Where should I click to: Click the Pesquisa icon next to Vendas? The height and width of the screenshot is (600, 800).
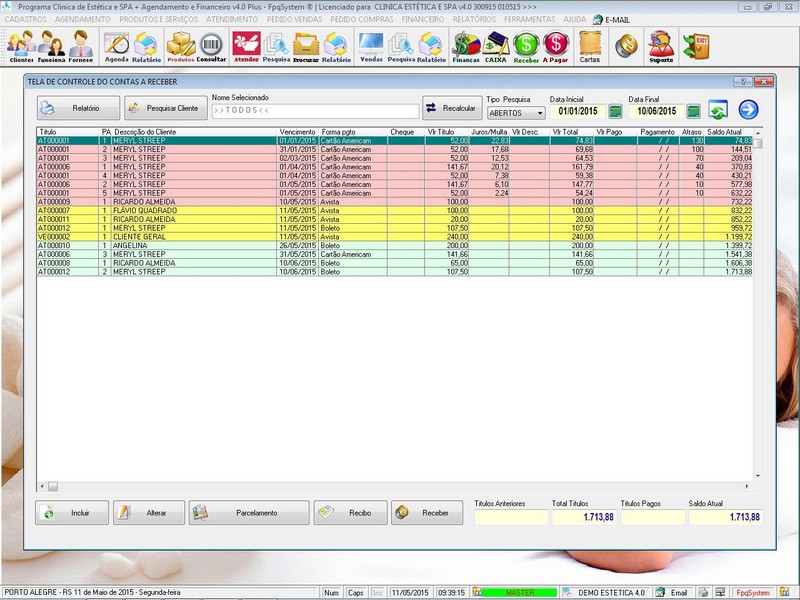point(401,47)
